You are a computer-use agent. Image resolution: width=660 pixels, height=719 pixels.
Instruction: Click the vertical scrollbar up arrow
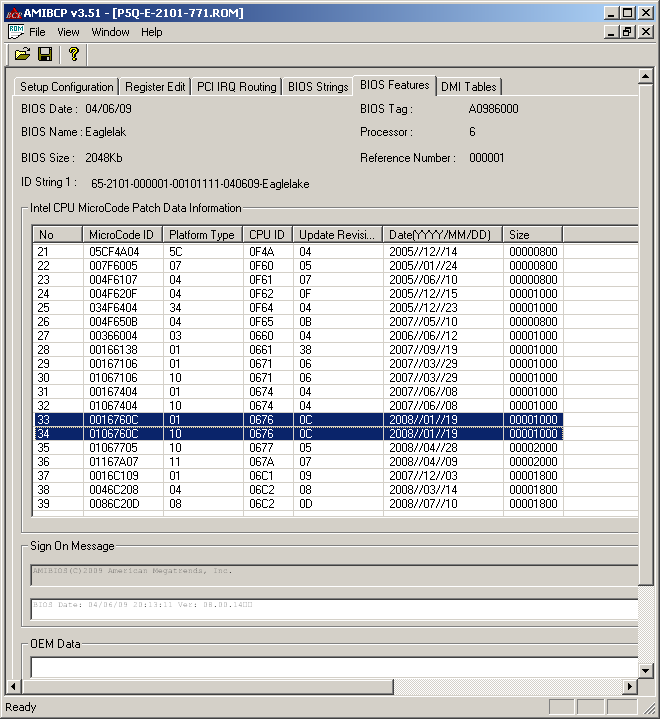pos(645,76)
